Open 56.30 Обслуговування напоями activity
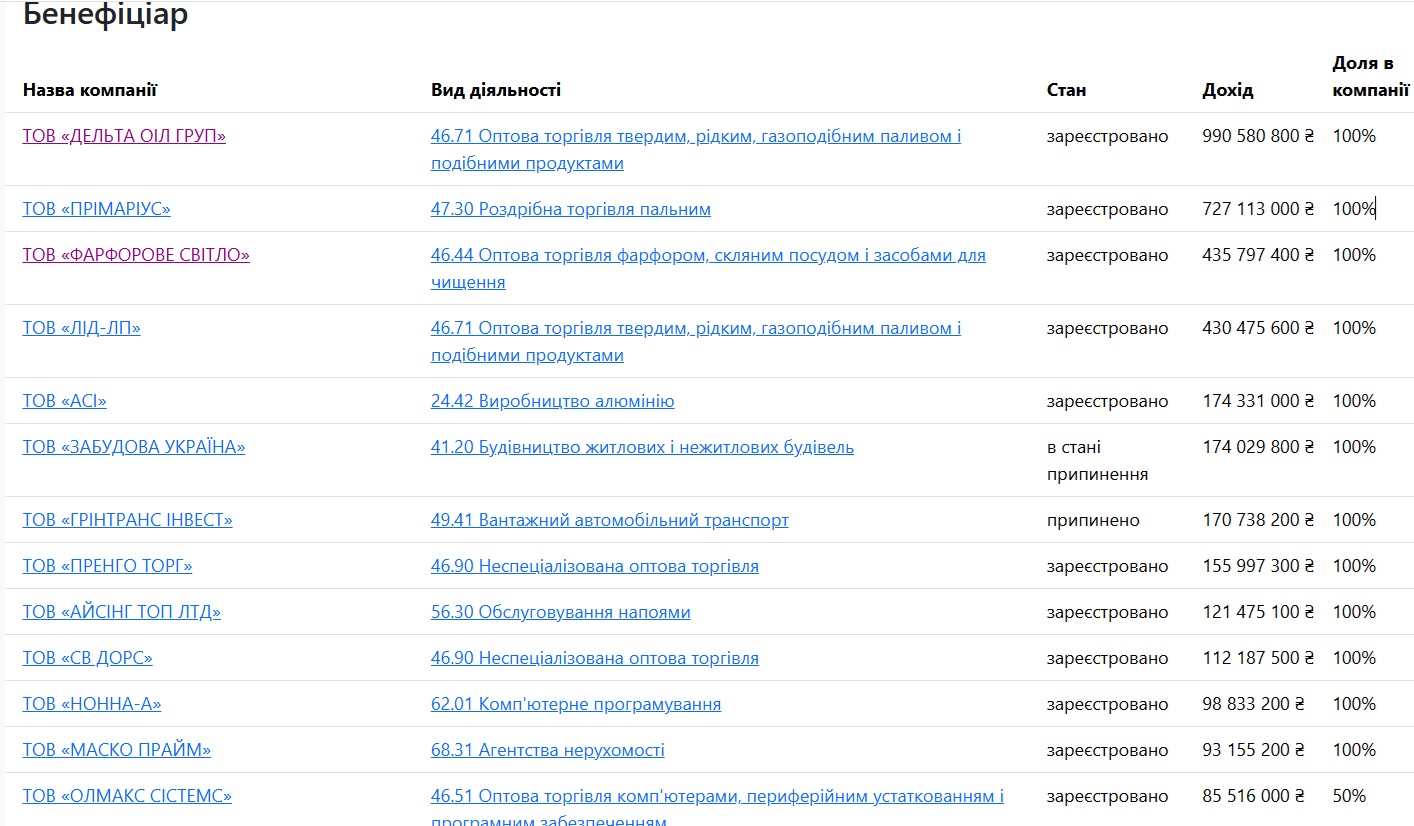 tap(560, 612)
